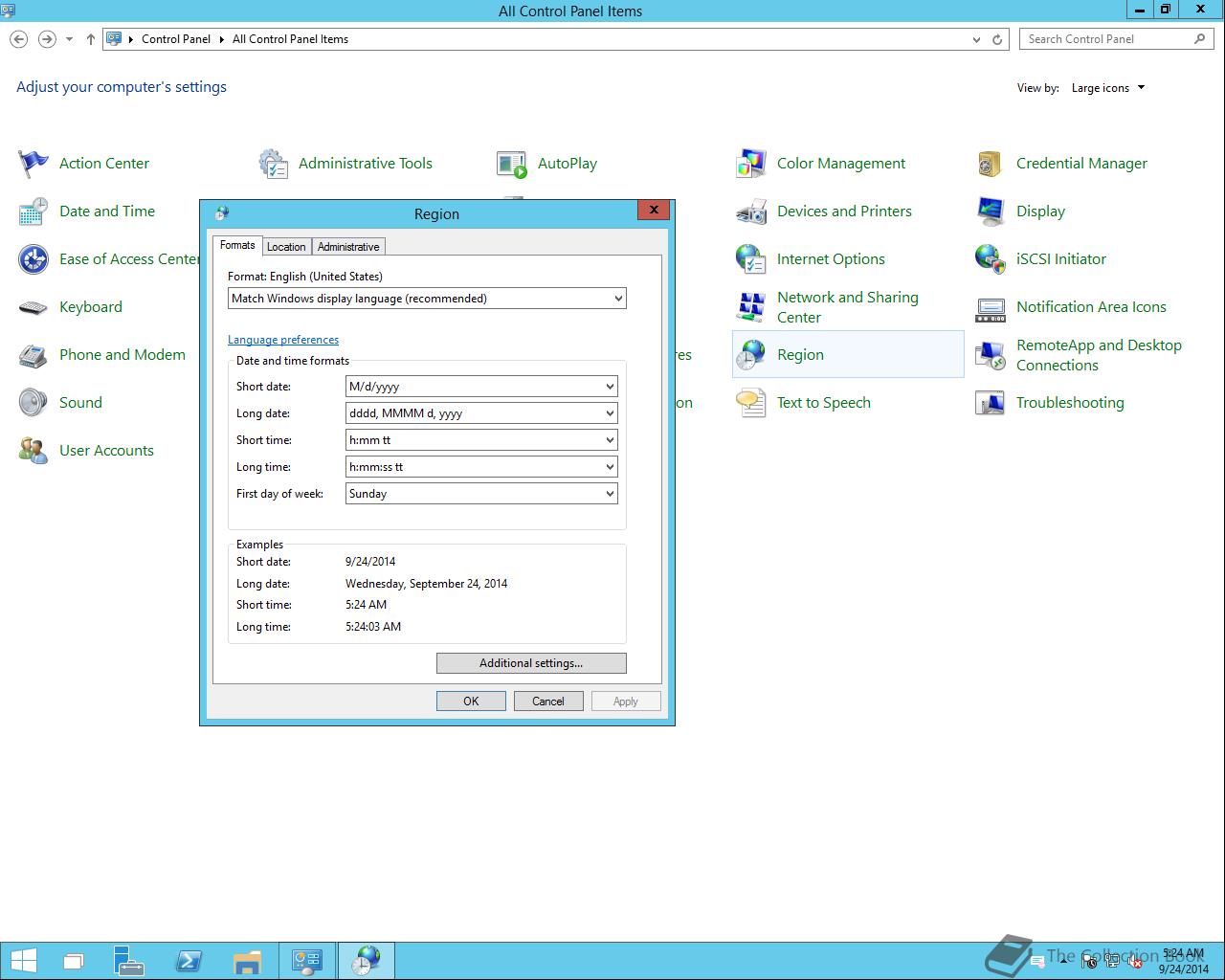Screen dimensions: 1225x980
Task: Open the Devices and Printers icon
Action: pos(751,212)
